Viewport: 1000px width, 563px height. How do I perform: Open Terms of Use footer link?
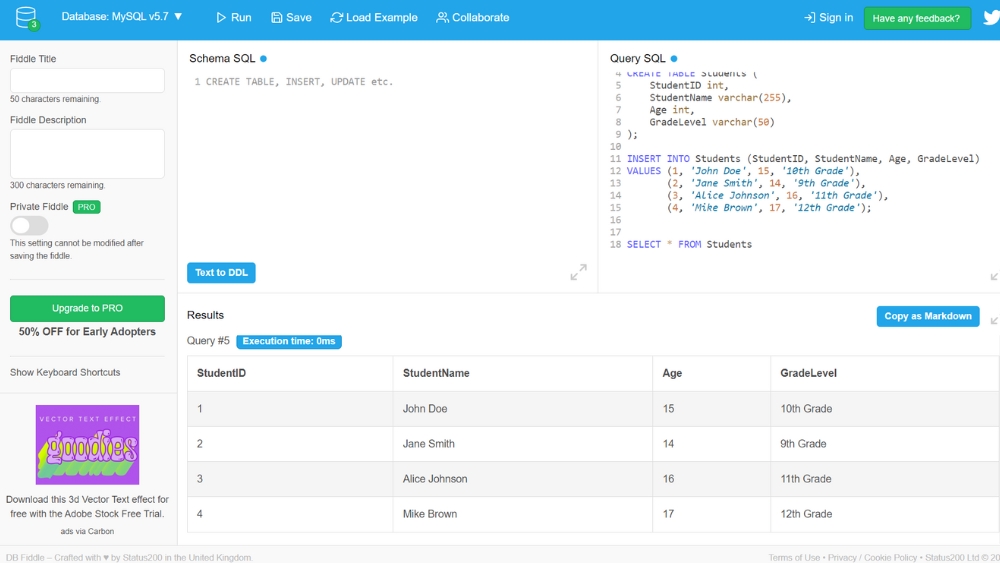click(794, 557)
